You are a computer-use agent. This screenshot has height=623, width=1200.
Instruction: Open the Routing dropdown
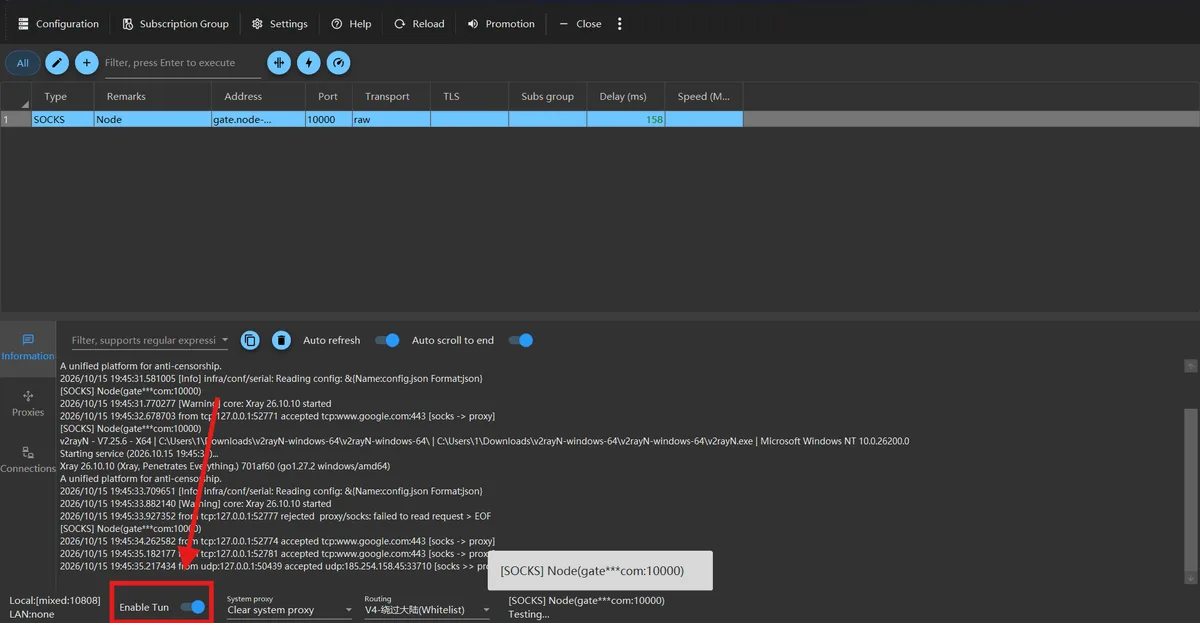click(427, 609)
